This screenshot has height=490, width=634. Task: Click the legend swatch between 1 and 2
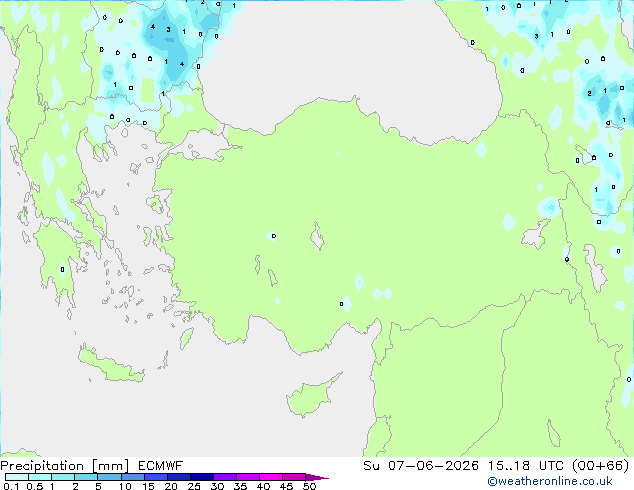point(63,477)
